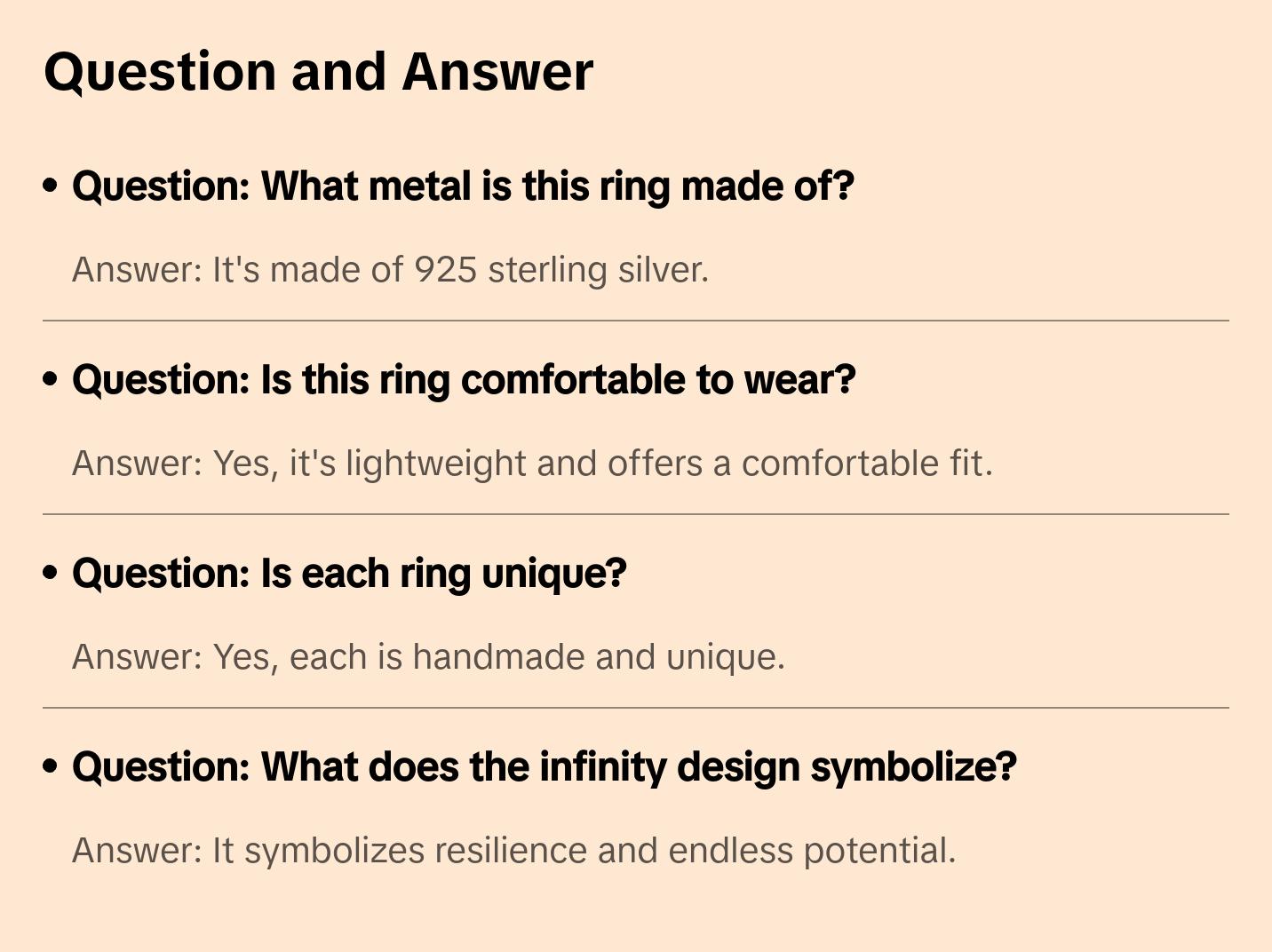The image size is (1272, 952).
Task: Select the "Is each ring unique?" question
Action: click(x=349, y=574)
